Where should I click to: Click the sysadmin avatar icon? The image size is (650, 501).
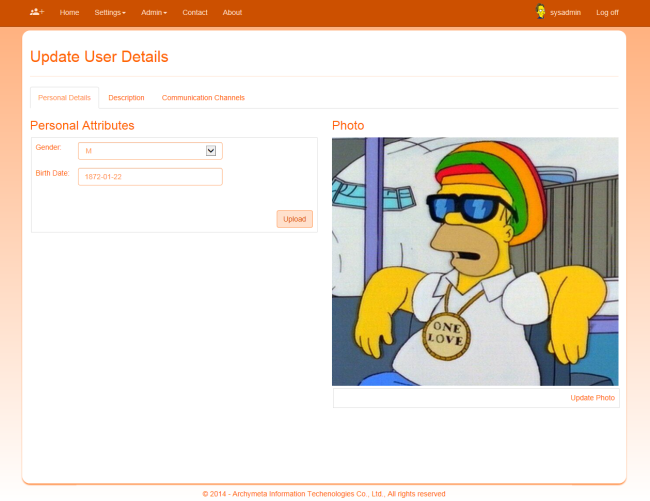540,12
